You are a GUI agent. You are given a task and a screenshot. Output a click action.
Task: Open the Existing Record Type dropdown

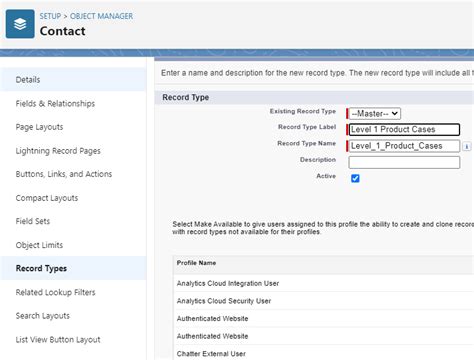click(375, 114)
